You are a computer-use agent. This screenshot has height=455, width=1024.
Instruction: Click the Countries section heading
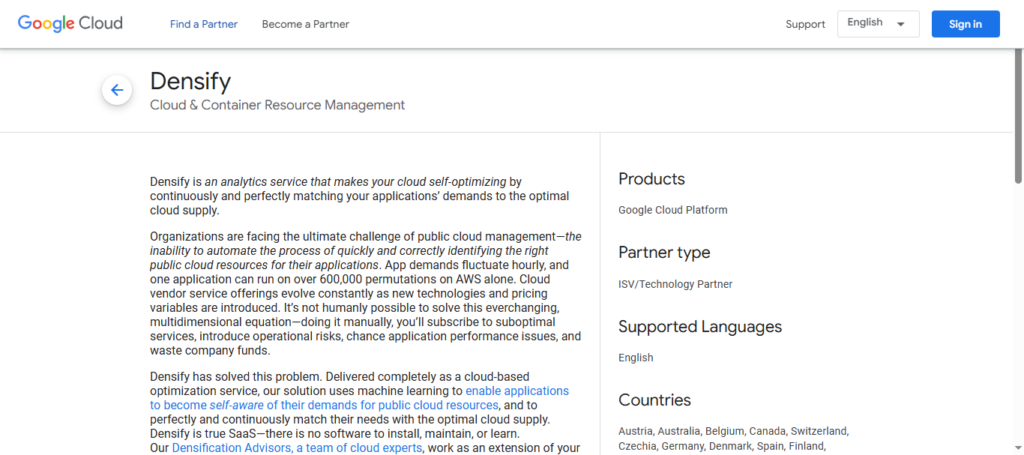(x=654, y=400)
